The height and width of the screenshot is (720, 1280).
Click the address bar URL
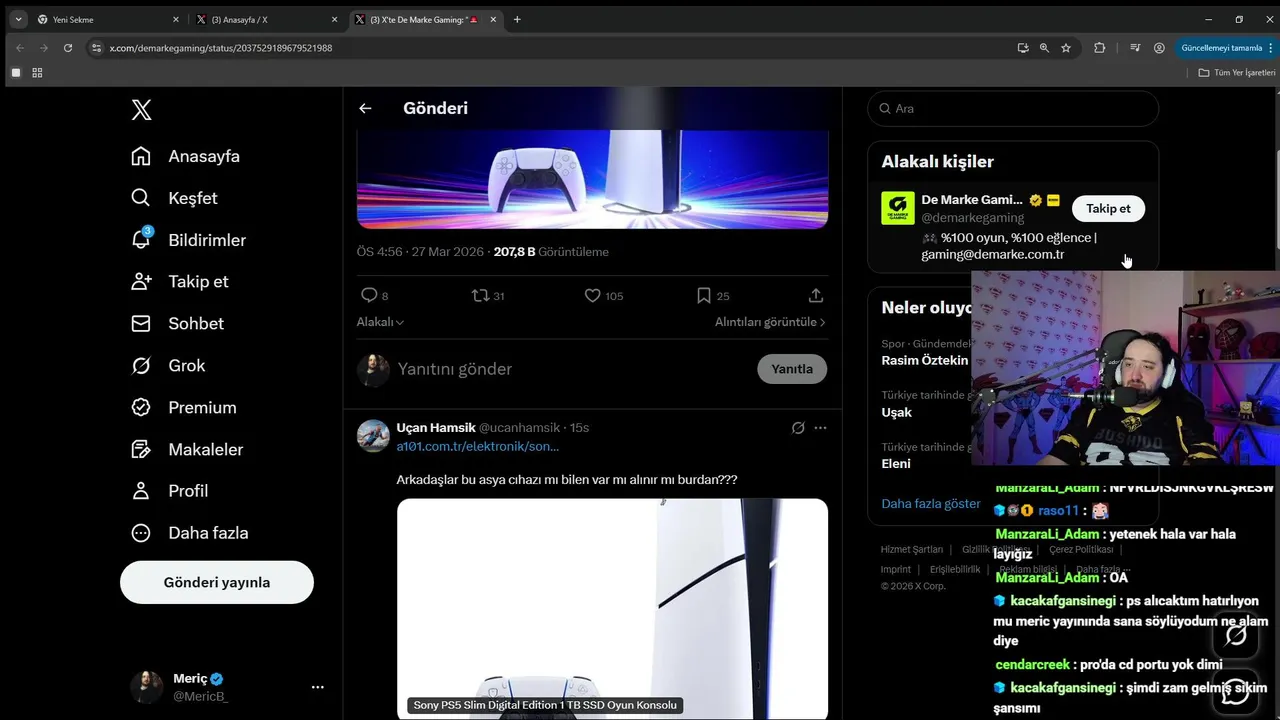(221, 47)
